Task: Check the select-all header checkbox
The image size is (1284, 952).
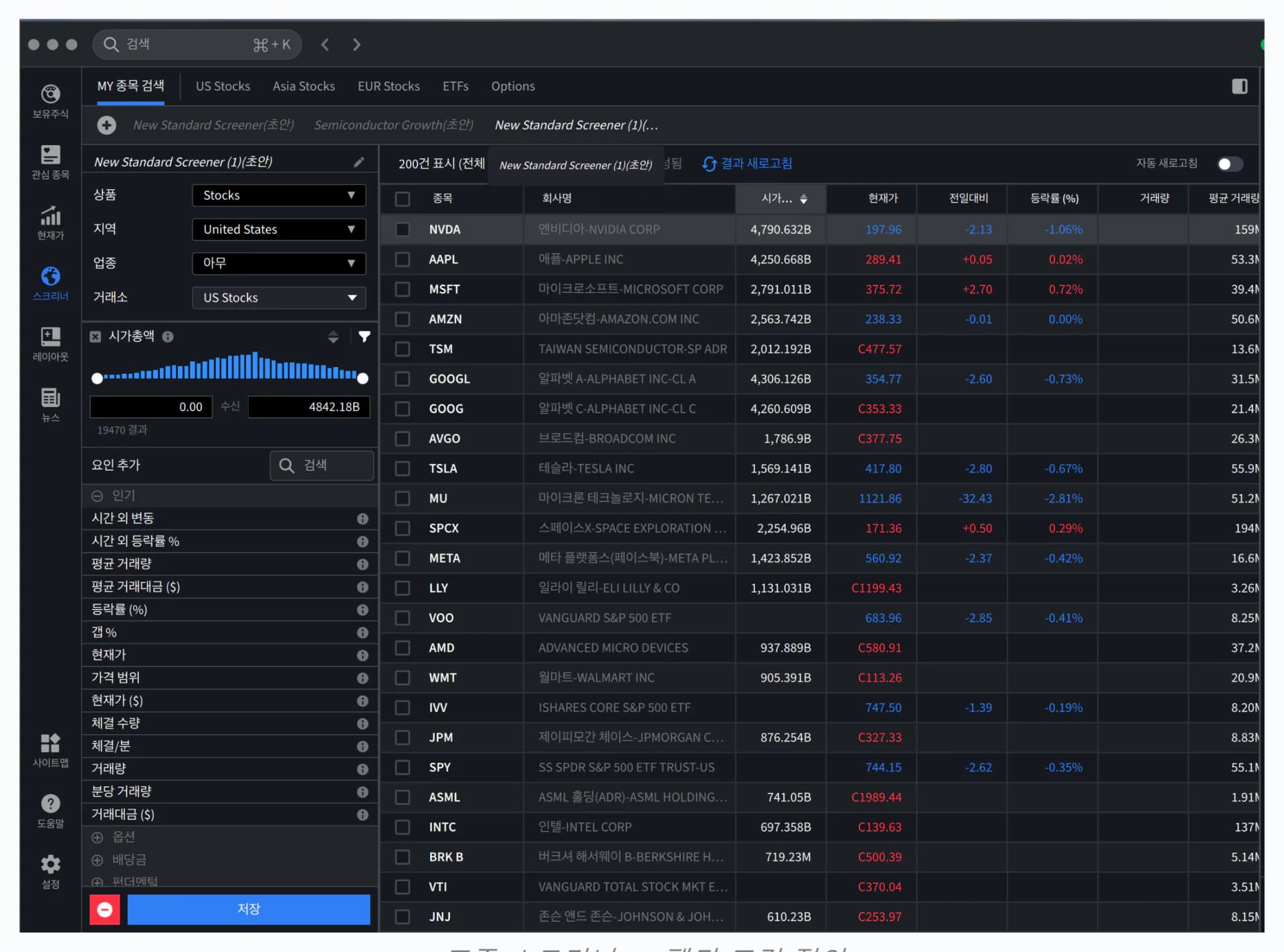Action: tap(403, 199)
